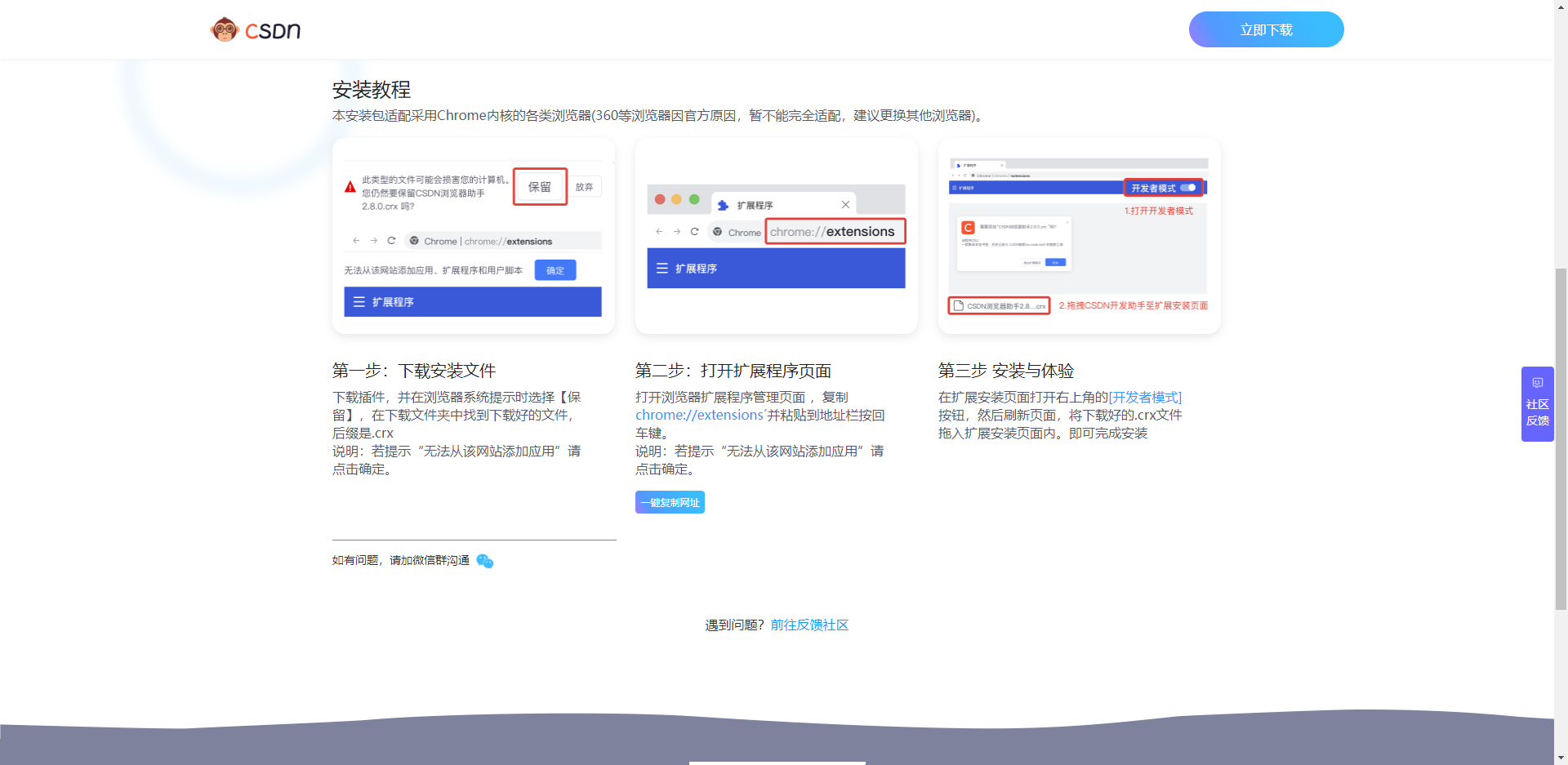
Task: Open the 前往反馈社区 link
Action: 809,625
